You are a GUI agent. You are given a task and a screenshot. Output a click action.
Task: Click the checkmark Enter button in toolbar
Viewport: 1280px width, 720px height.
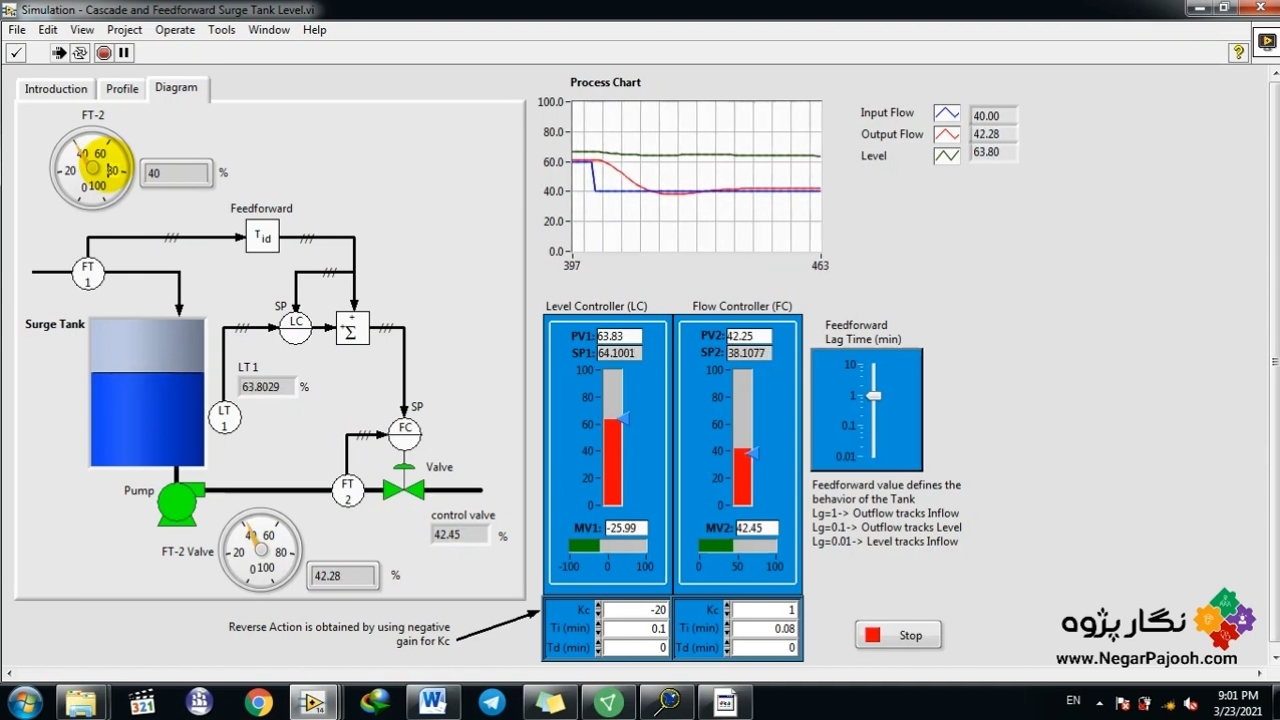click(16, 53)
